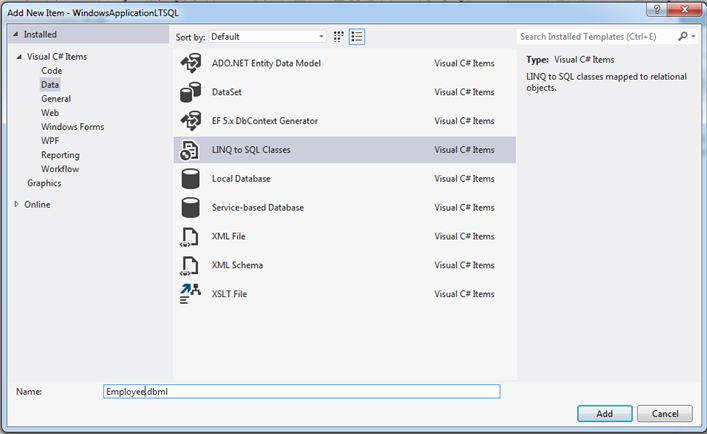This screenshot has width=707, height=434.
Task: Select the Reporting category
Action: 60,155
